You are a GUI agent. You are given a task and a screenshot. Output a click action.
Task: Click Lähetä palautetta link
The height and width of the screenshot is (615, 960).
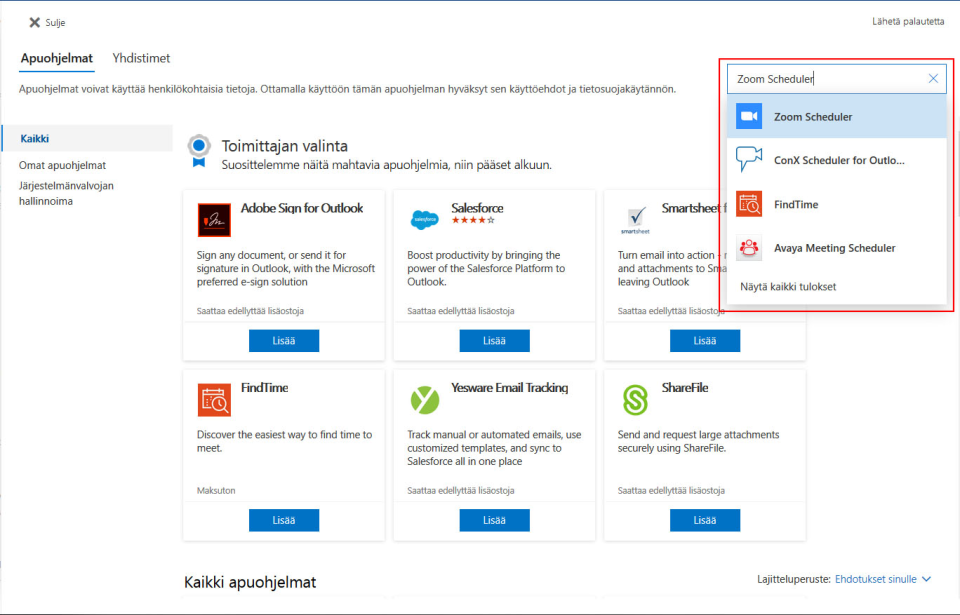(908, 21)
